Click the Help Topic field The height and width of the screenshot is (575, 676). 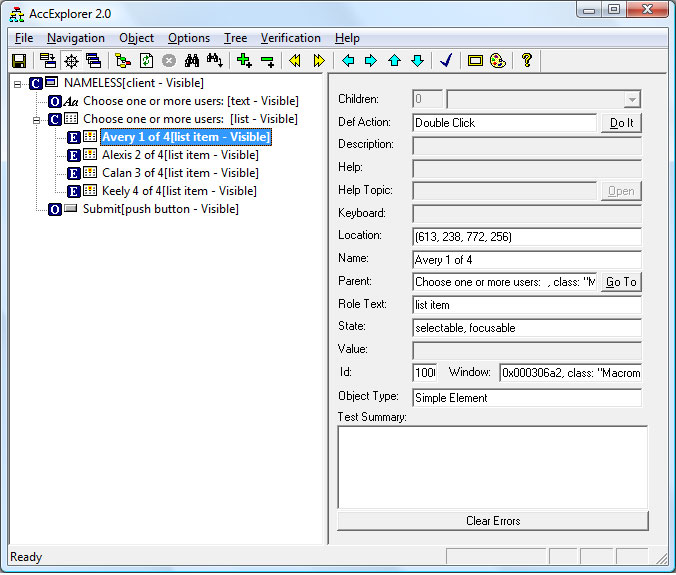coord(504,191)
